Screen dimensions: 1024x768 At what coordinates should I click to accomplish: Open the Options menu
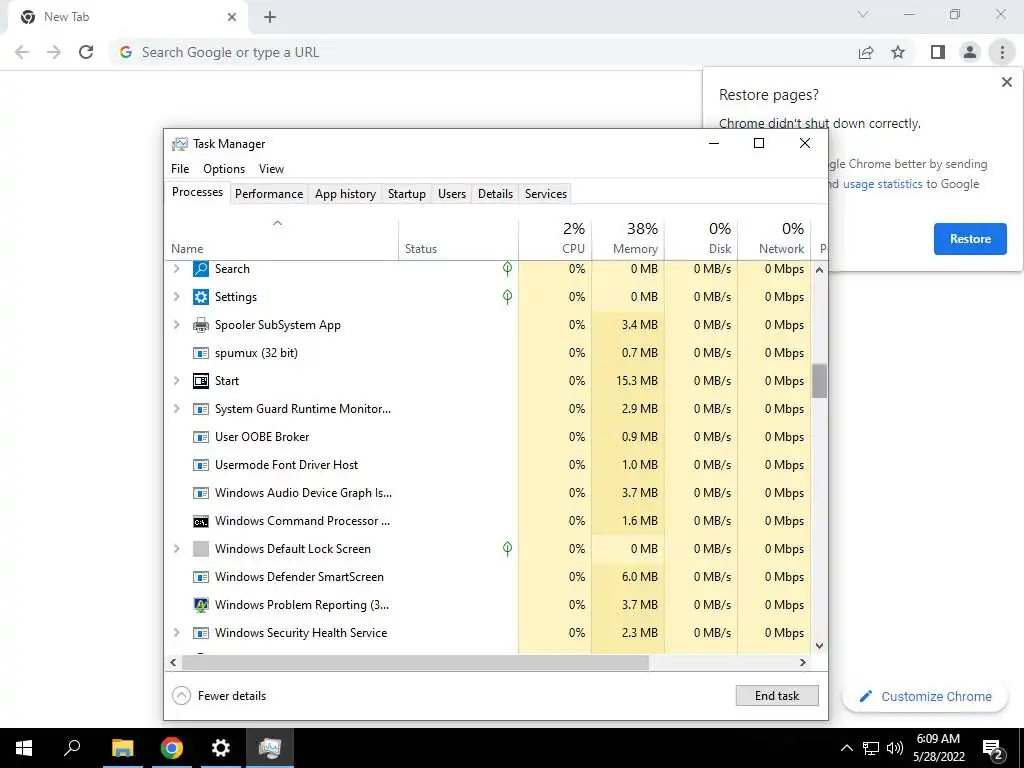pos(224,168)
